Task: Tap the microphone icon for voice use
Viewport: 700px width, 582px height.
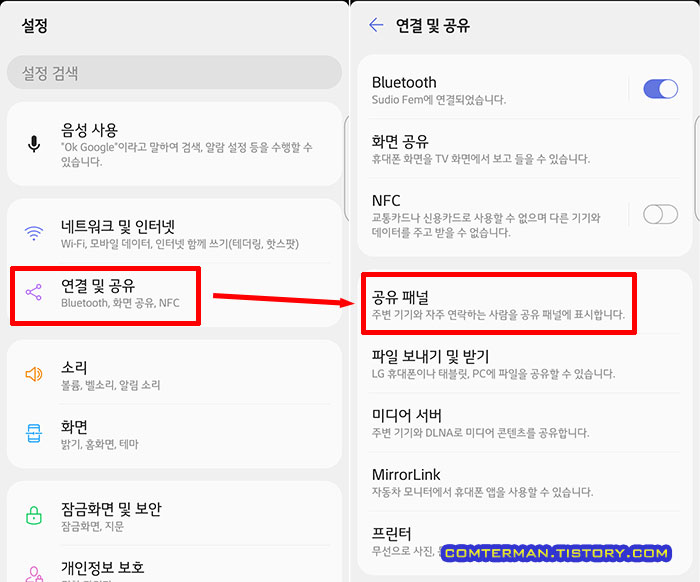Action: click(34, 144)
